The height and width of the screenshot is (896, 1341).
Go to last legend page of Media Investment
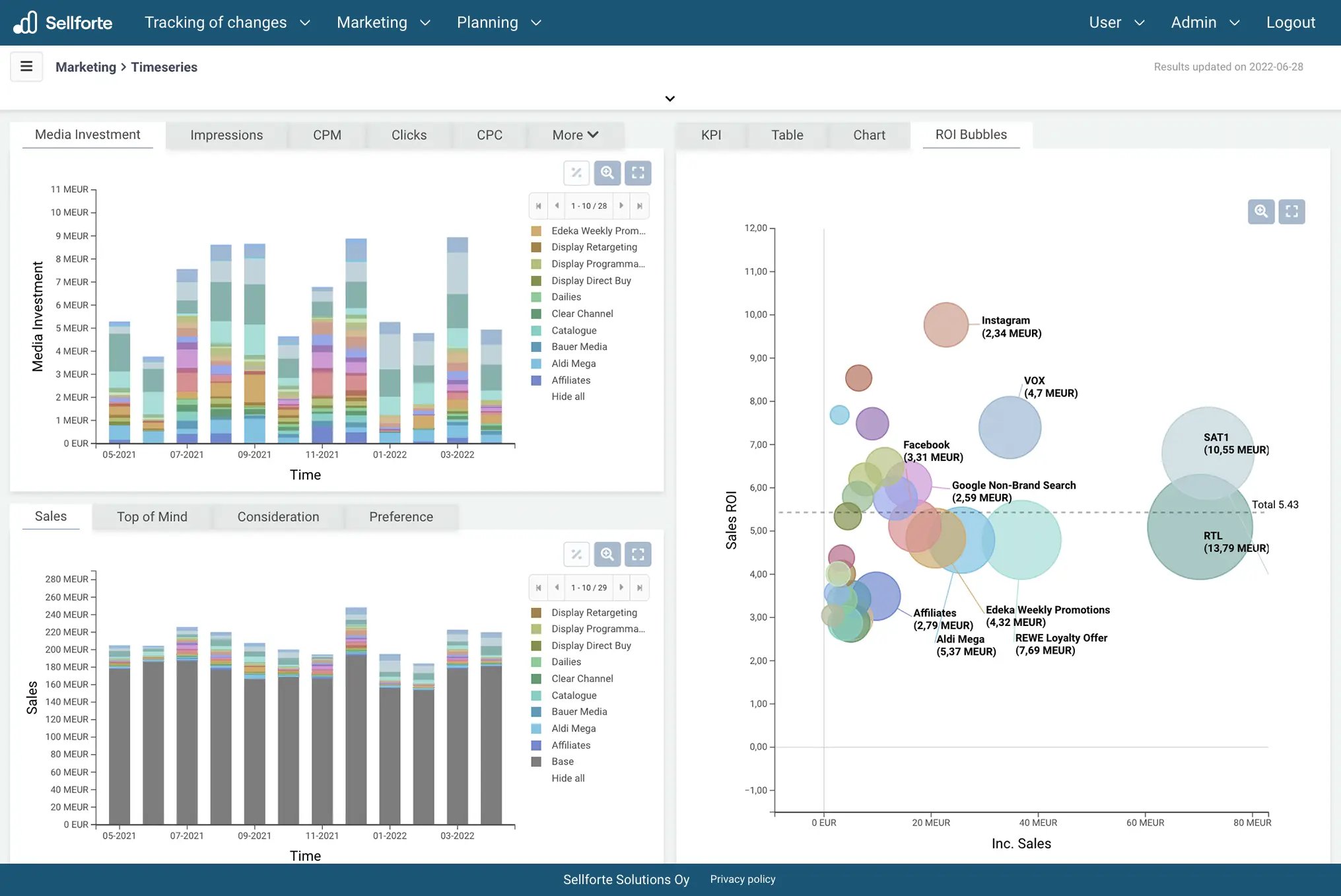639,206
